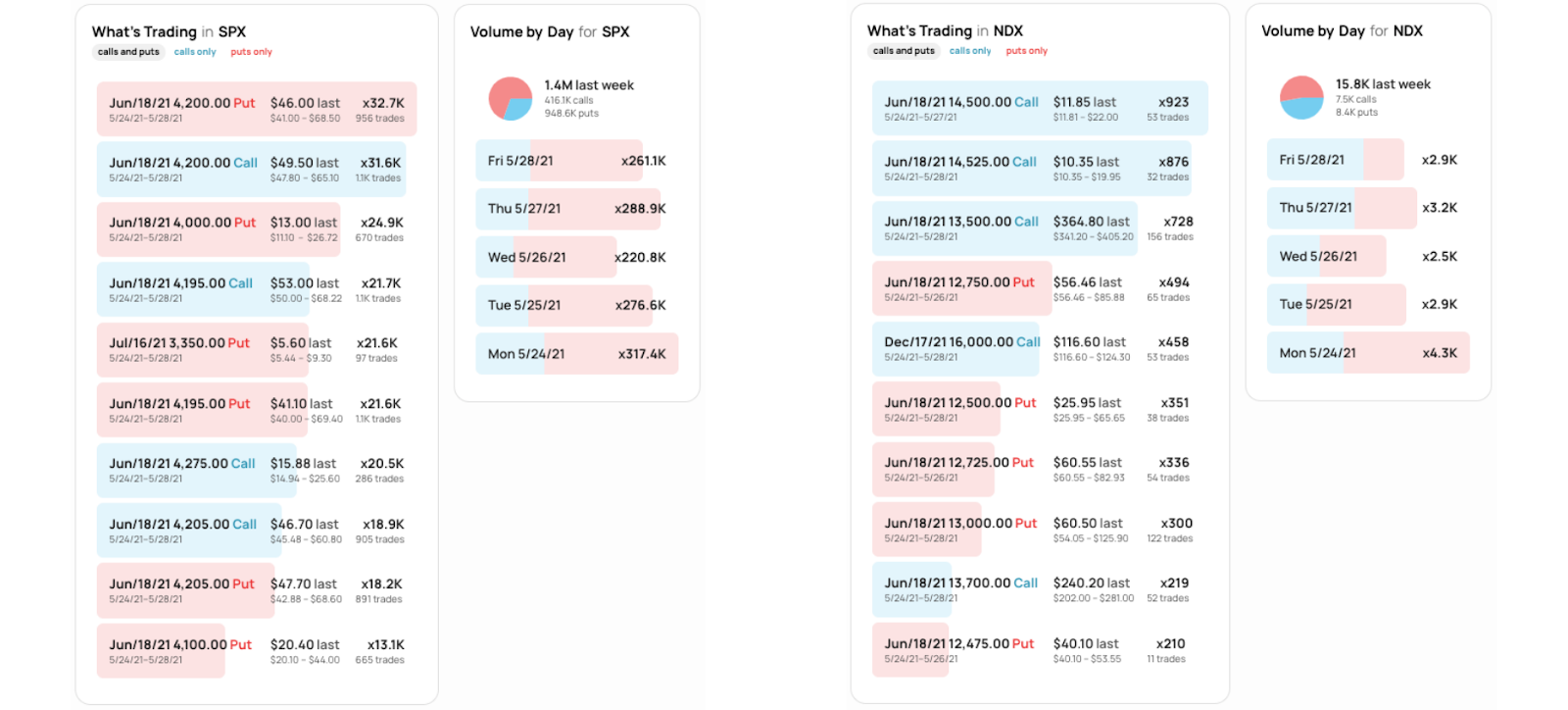Image resolution: width=1568 pixels, height=710 pixels.
Task: Filter NDX list to calls only
Action: click(x=970, y=51)
